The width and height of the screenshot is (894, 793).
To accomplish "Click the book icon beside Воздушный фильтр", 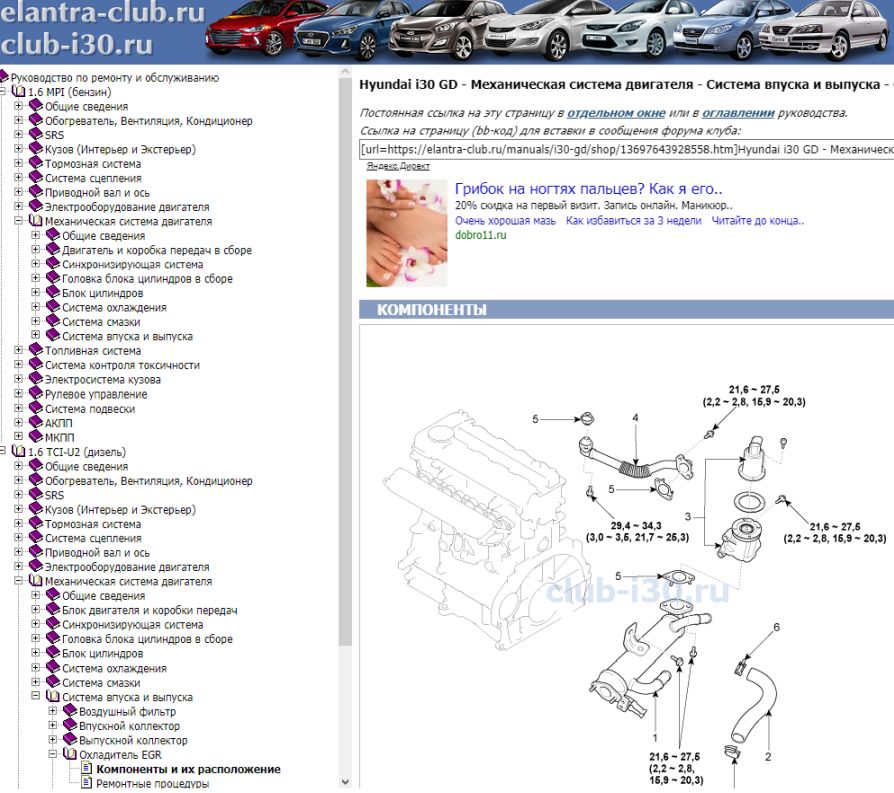I will [70, 712].
